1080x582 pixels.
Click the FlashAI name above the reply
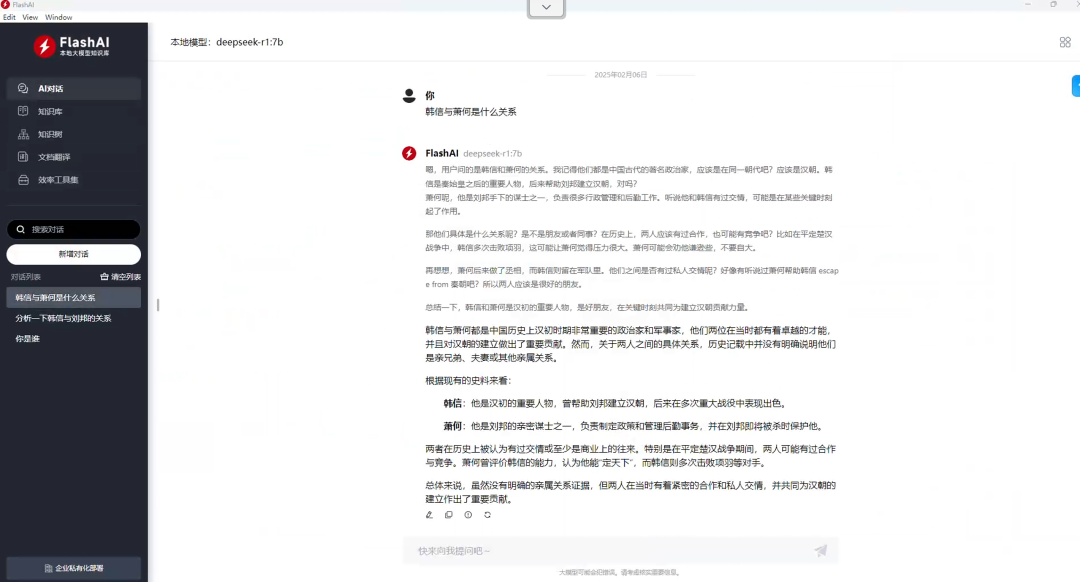(442, 153)
